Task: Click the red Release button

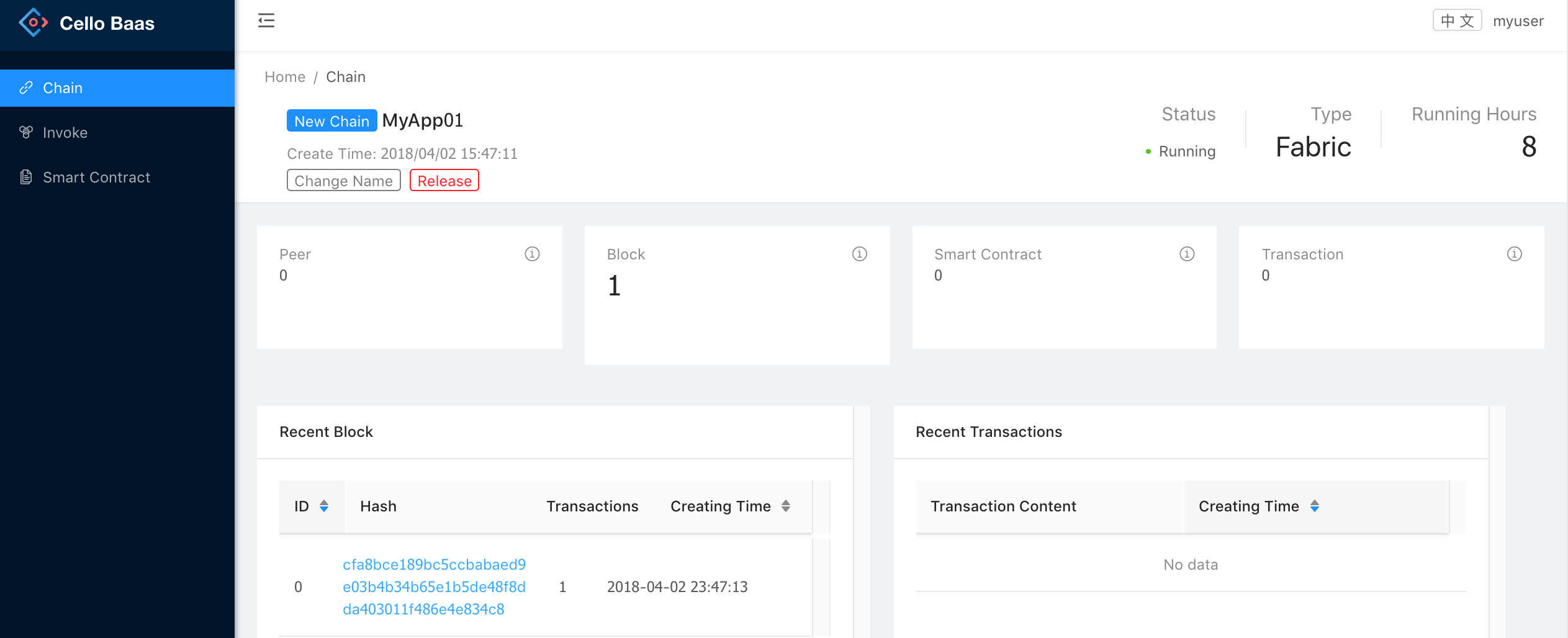Action: pyautogui.click(x=444, y=181)
